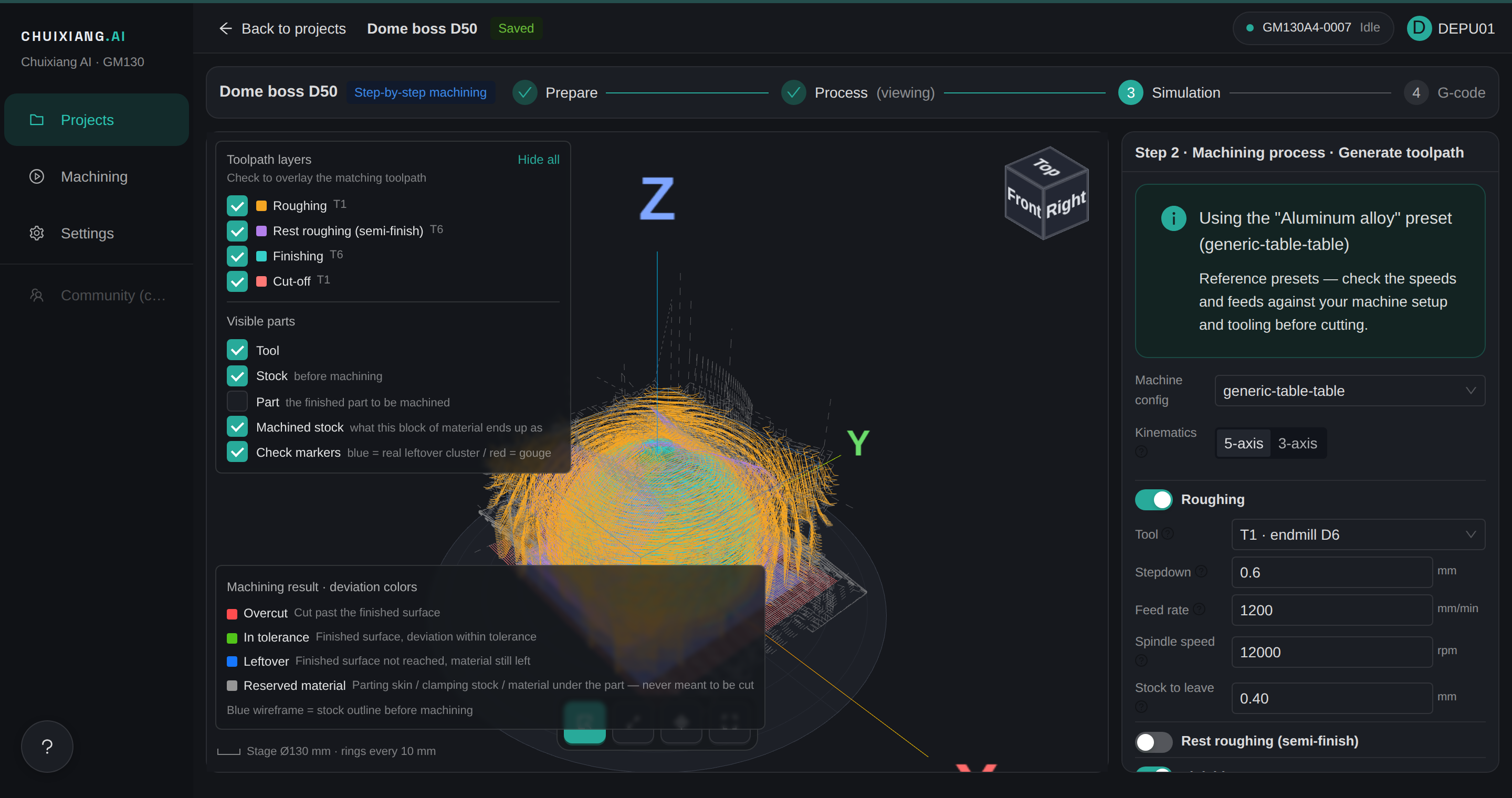The height and width of the screenshot is (798, 1512).
Task: Open the Feed rate help icon
Action: pos(1199,609)
